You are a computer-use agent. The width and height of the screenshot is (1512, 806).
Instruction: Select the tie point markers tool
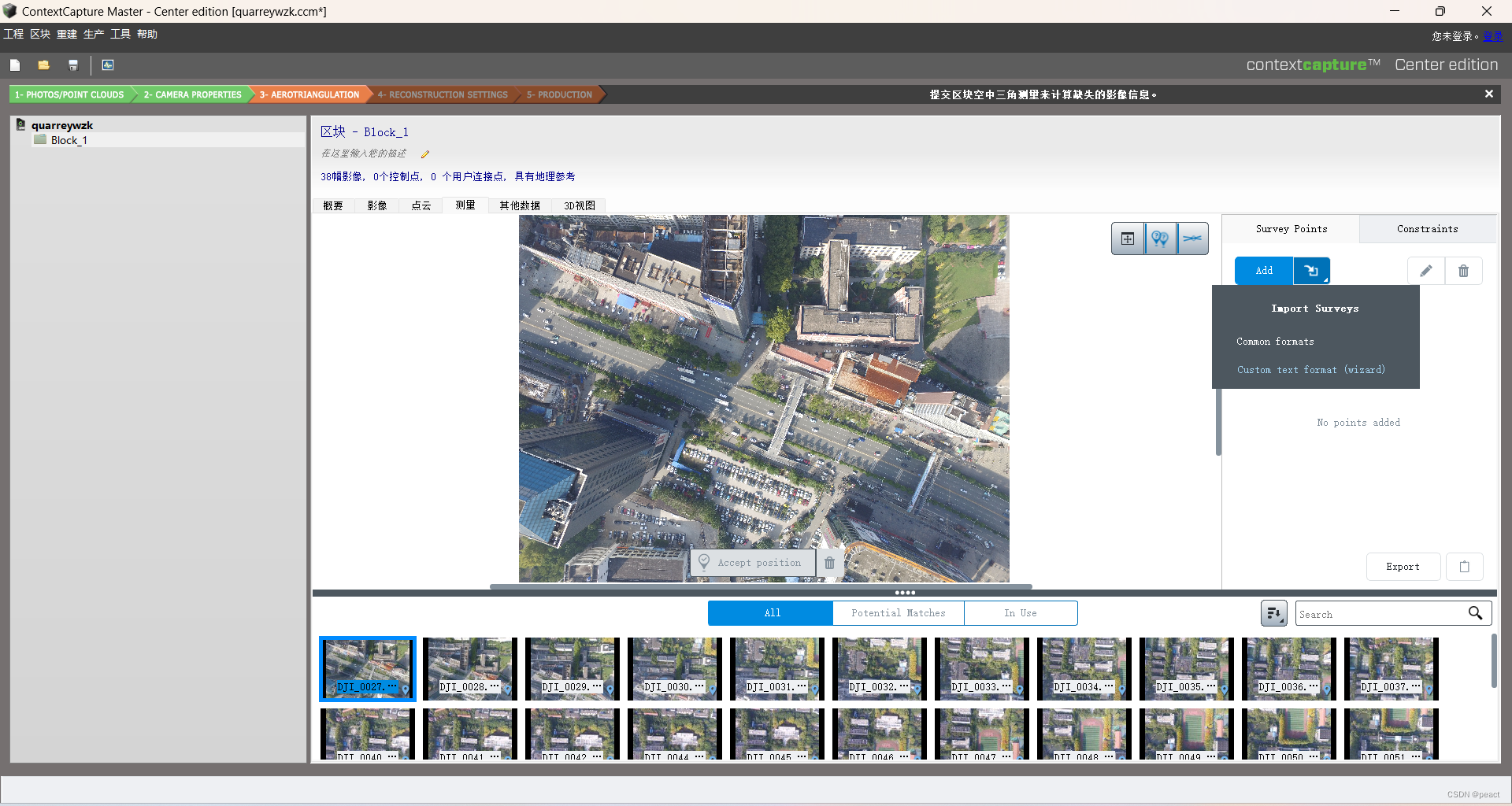pos(1161,238)
